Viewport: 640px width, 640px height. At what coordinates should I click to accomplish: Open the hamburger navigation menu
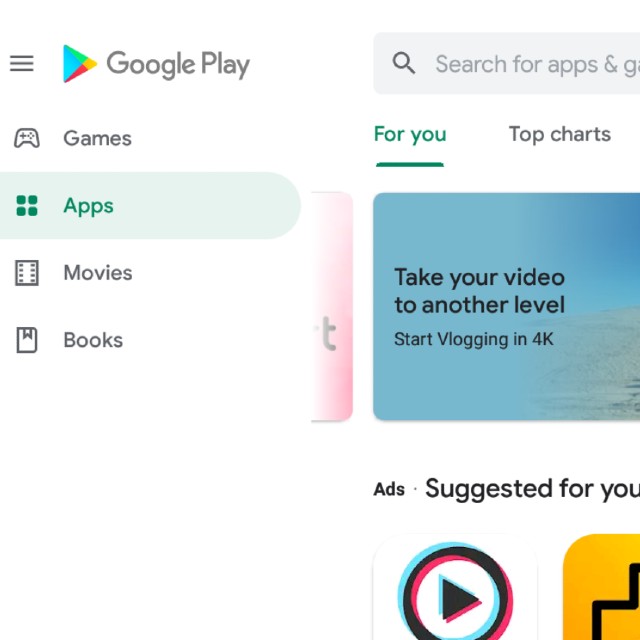[x=22, y=63]
